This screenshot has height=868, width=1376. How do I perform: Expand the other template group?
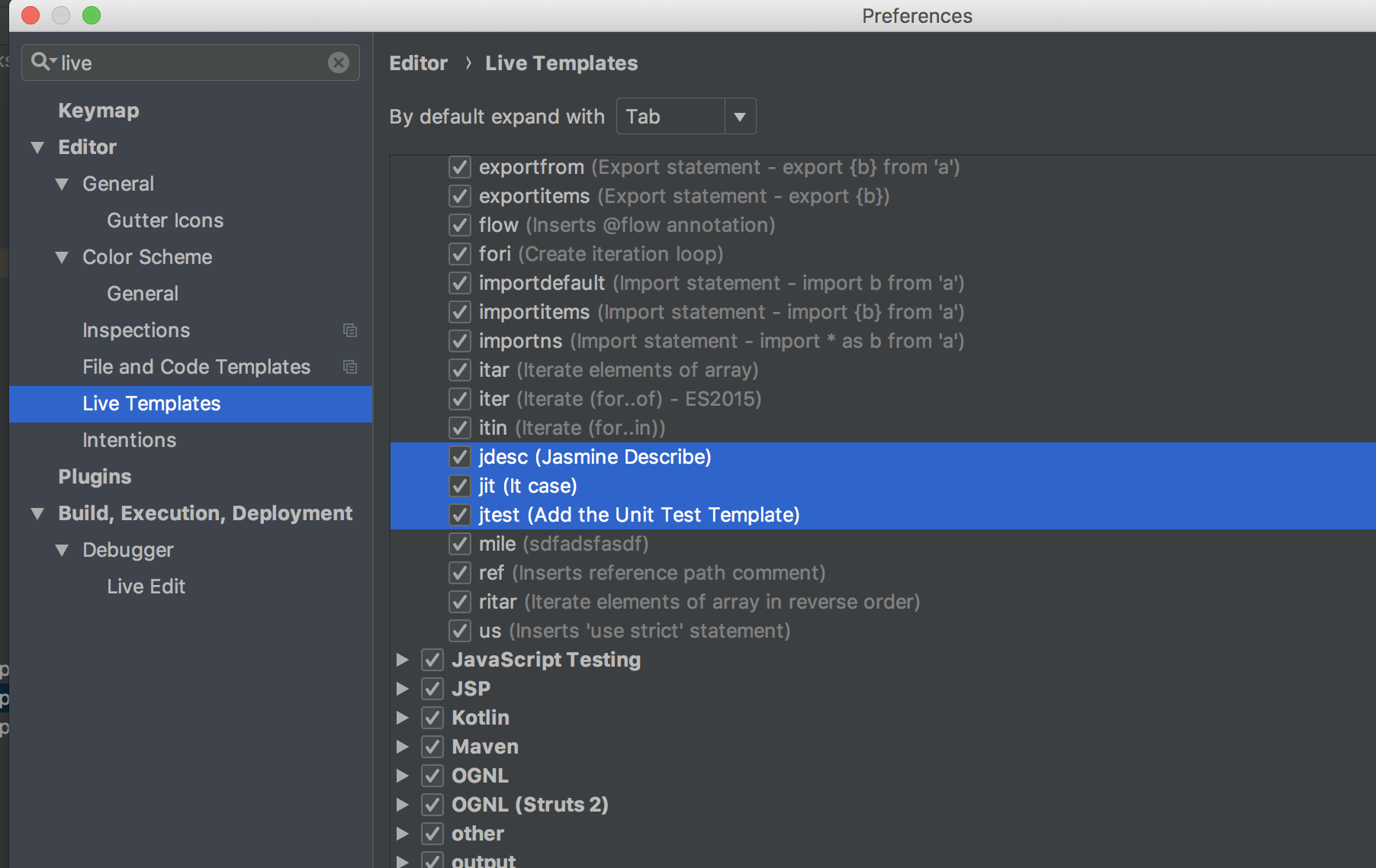[x=403, y=834]
